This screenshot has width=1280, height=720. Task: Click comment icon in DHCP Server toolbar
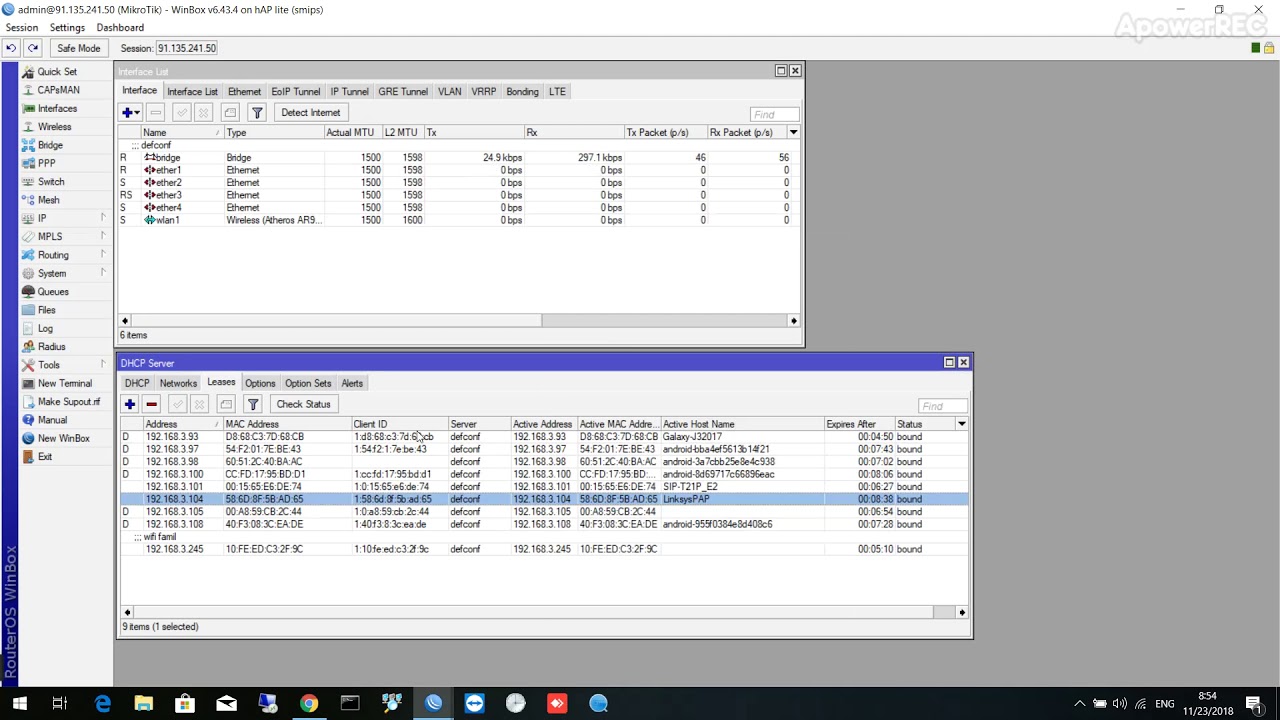(226, 404)
